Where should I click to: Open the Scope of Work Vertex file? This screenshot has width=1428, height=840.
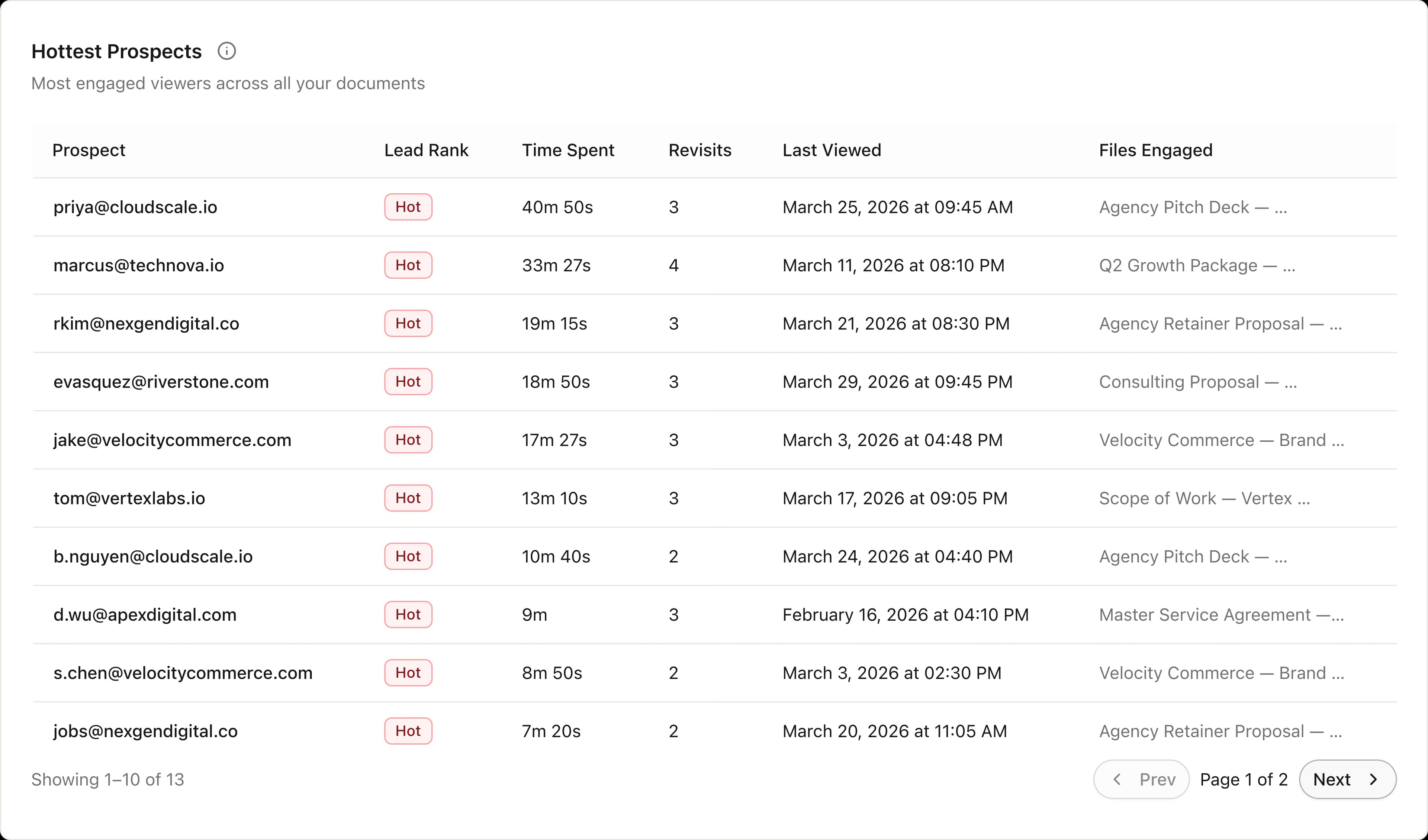point(1204,498)
